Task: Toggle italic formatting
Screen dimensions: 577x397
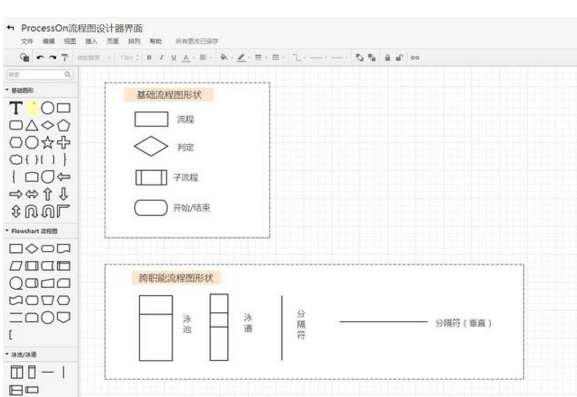Action: pos(161,58)
